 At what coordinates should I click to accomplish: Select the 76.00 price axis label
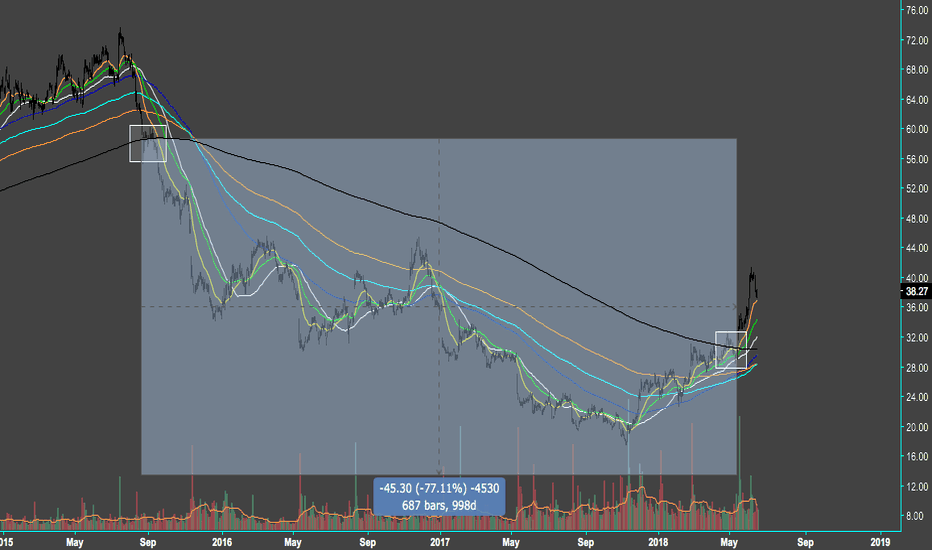pyautogui.click(x=917, y=10)
